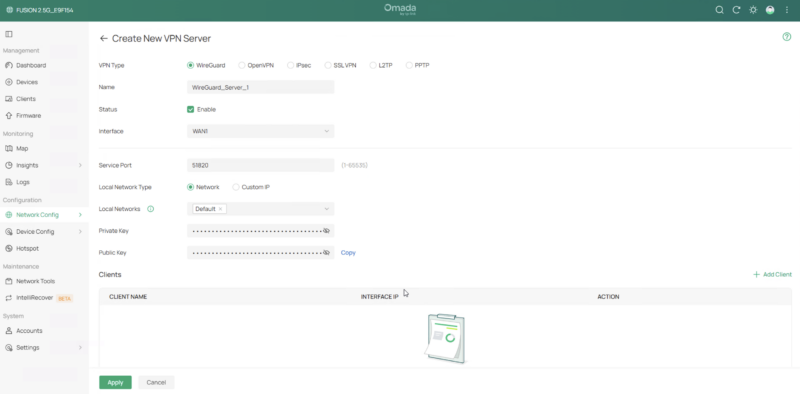Toggle the Status Enable checkbox

click(190, 109)
